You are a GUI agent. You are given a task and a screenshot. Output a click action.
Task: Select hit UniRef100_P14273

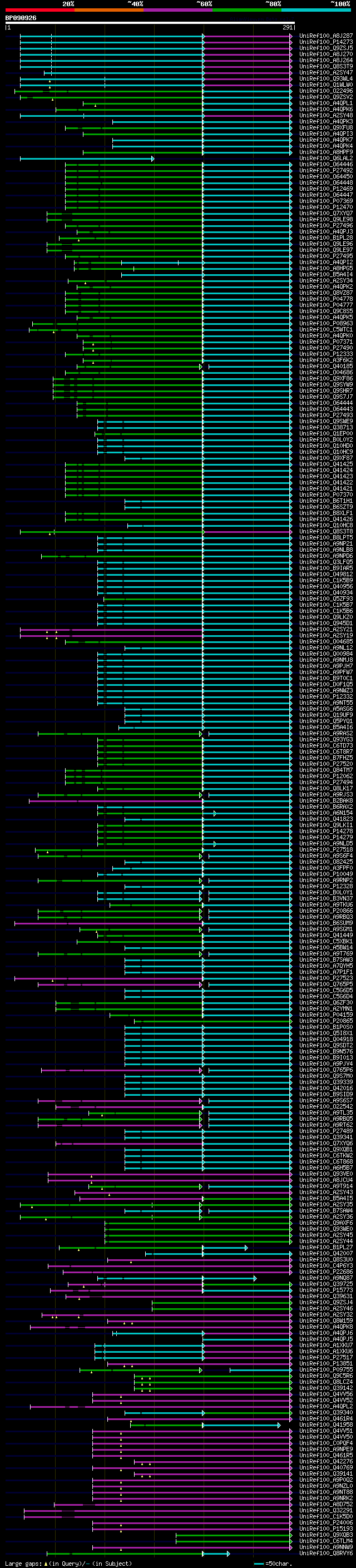(326, 42)
